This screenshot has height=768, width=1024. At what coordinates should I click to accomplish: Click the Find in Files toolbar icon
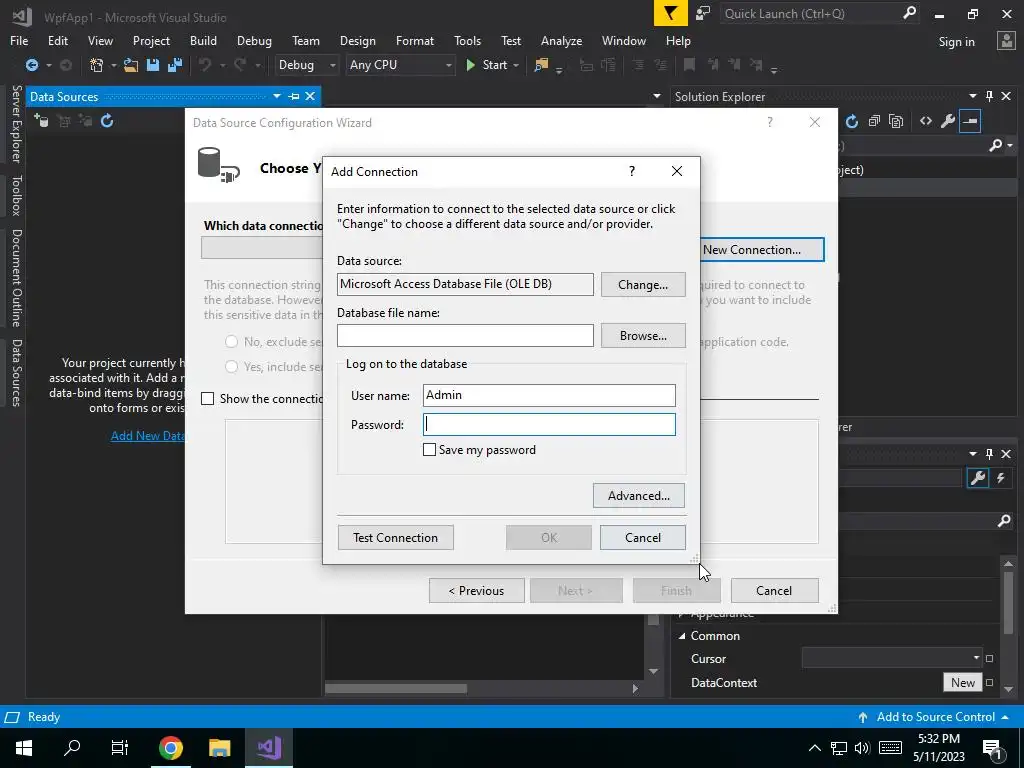(x=541, y=65)
